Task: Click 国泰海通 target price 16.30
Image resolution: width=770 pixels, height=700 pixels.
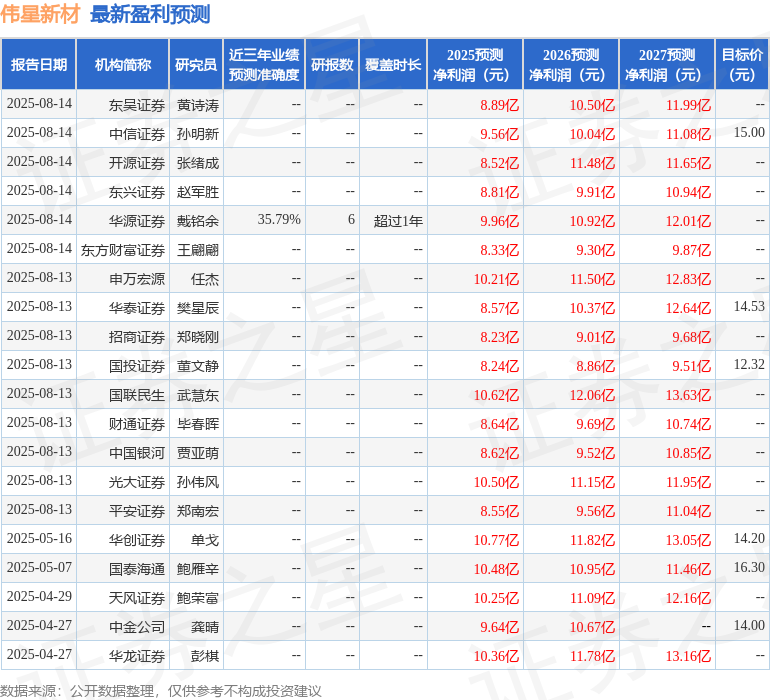Action: (x=748, y=568)
